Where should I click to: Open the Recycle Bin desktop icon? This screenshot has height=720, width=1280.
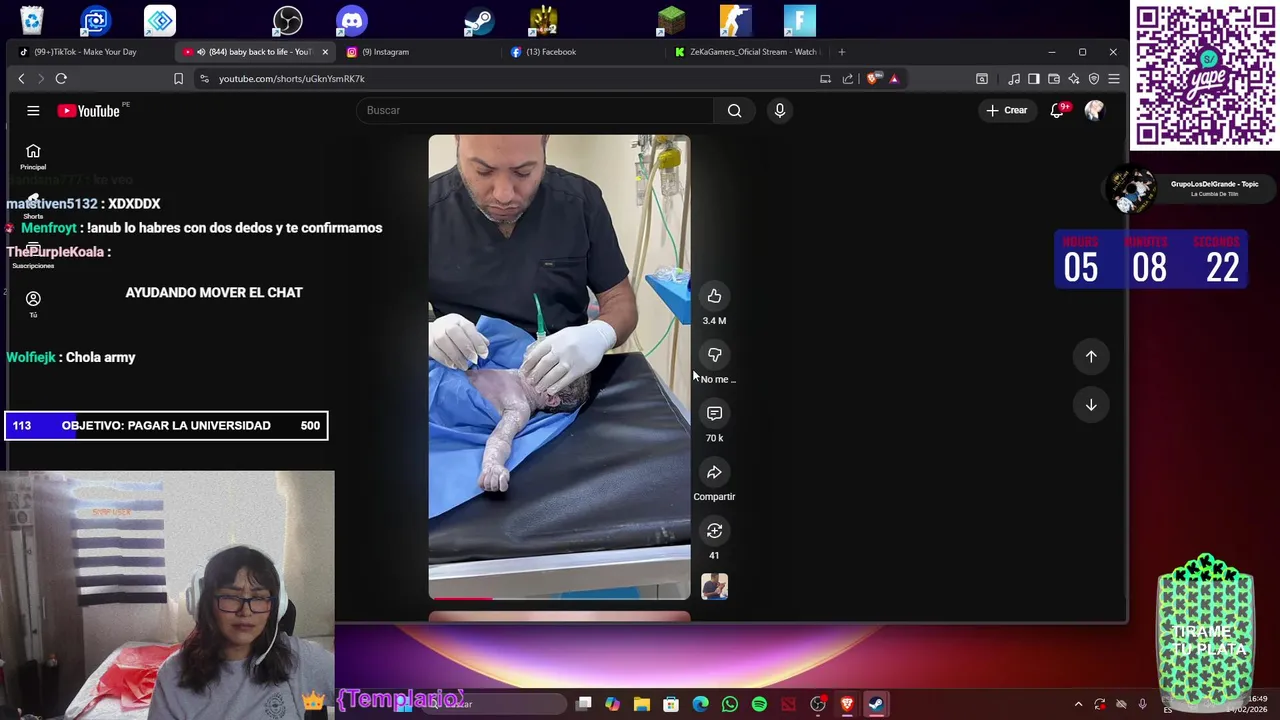(x=32, y=20)
